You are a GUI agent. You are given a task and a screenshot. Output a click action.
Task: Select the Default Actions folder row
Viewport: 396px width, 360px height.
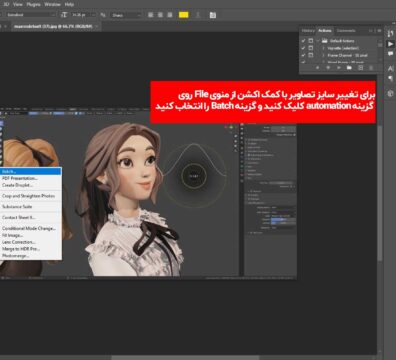tap(342, 41)
